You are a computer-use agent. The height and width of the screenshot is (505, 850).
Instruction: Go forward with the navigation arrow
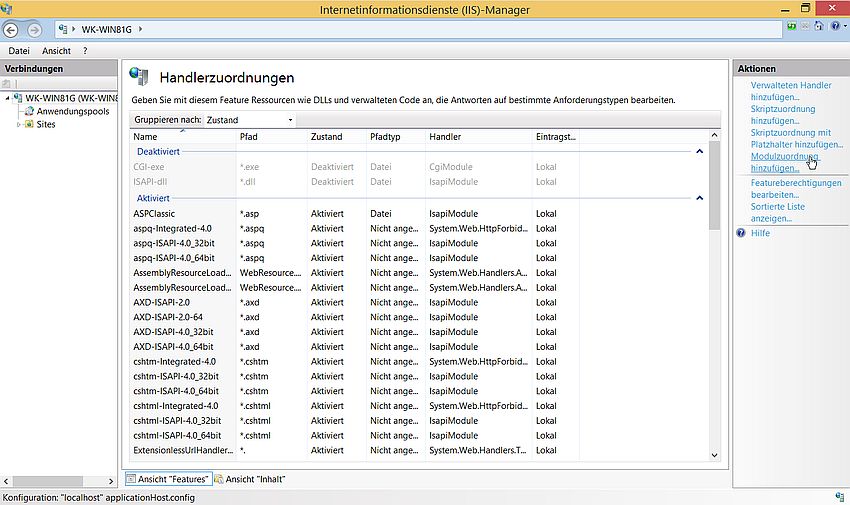click(x=34, y=30)
